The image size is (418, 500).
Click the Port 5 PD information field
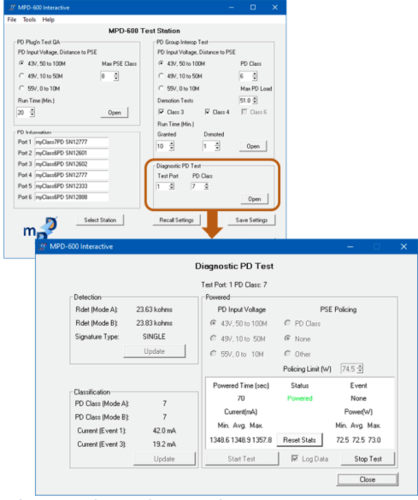72,186
